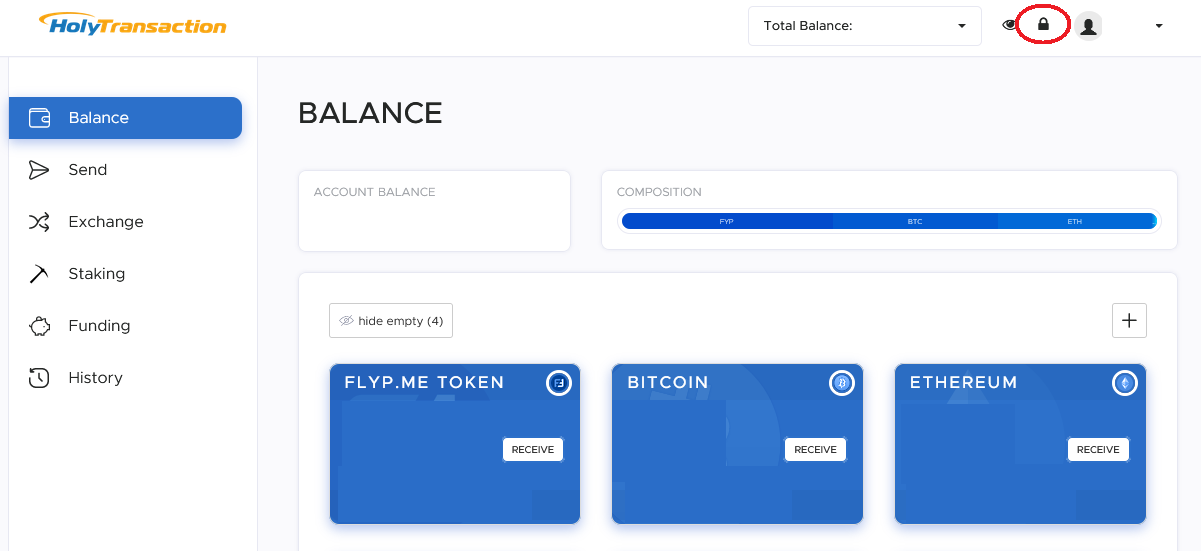Click the Exchange shuffle icon
The width and height of the screenshot is (1201, 551).
point(39,222)
